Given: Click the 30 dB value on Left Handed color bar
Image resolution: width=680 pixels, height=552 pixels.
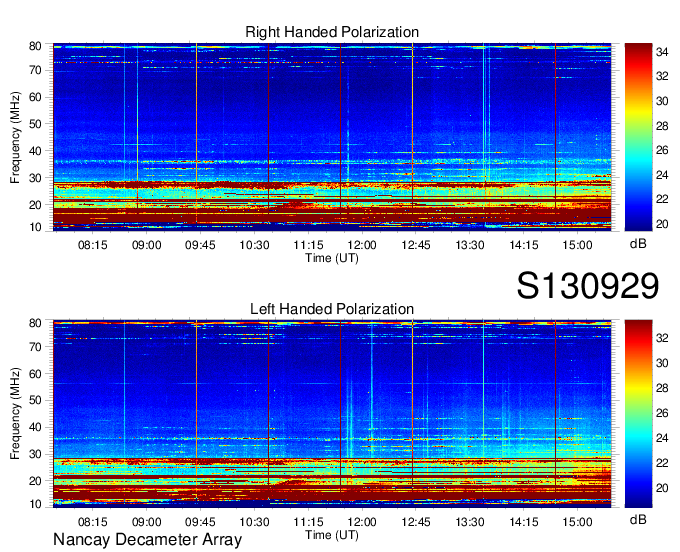Looking at the screenshot, I should 662,363.
